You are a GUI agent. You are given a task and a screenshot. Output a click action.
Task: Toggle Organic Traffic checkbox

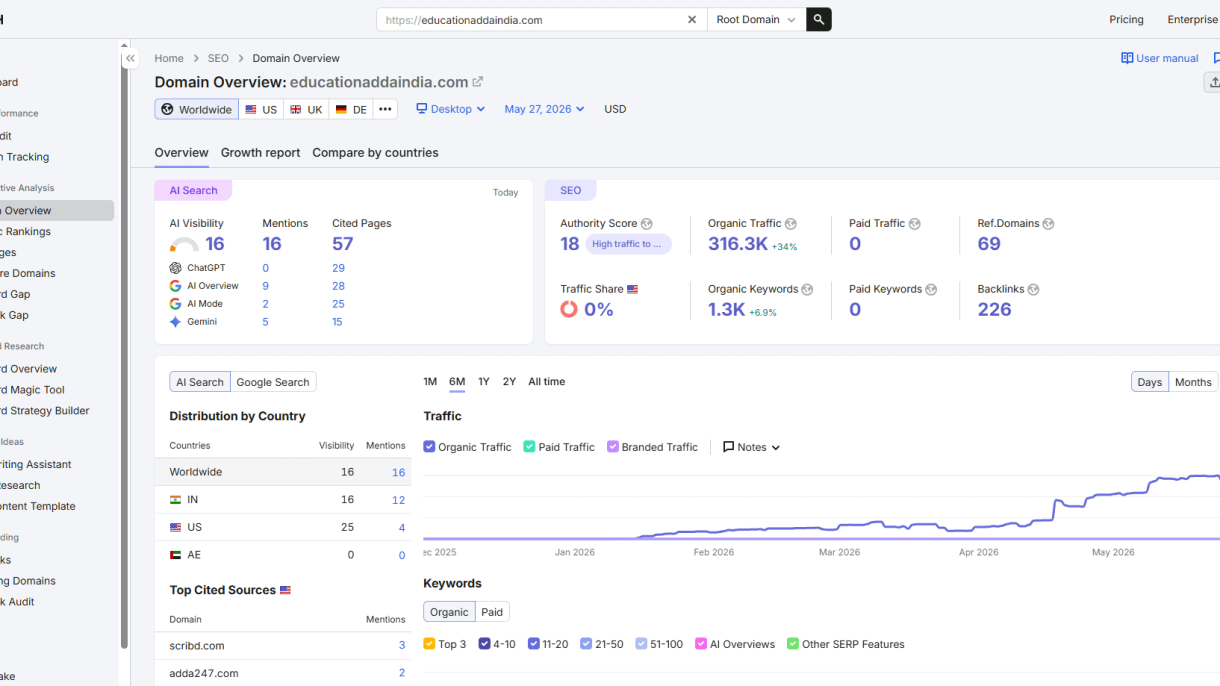coord(429,447)
